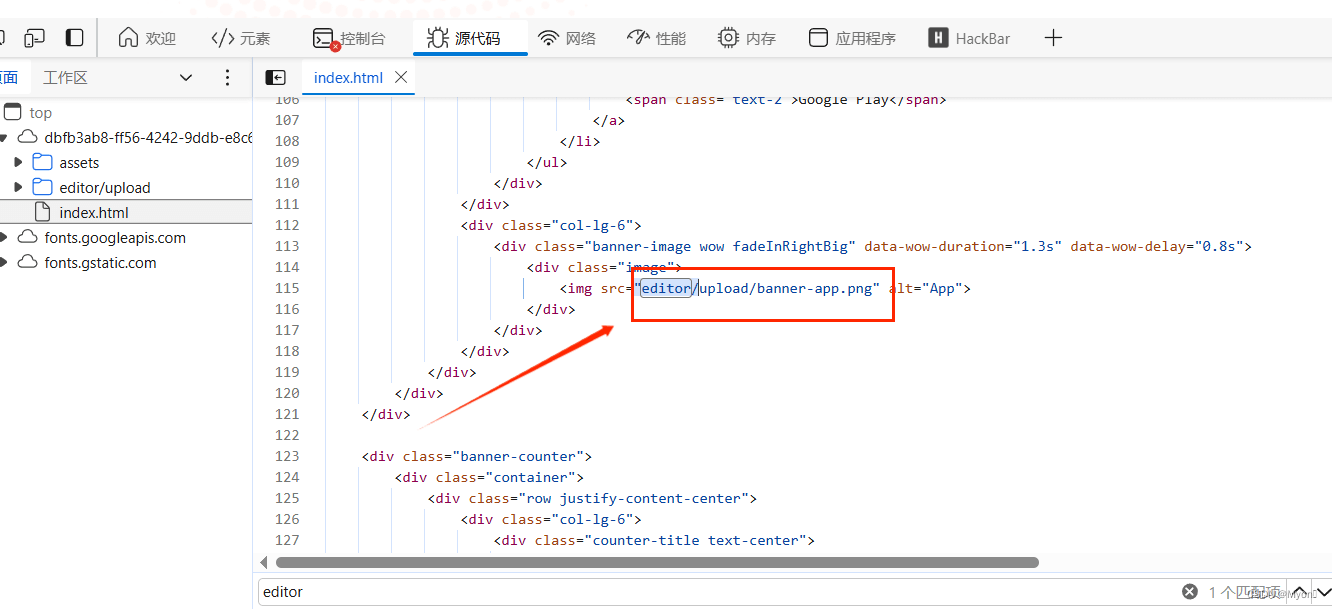The height and width of the screenshot is (609, 1332).
Task: Collapse the file navigator sidebar panel
Action: (x=276, y=77)
